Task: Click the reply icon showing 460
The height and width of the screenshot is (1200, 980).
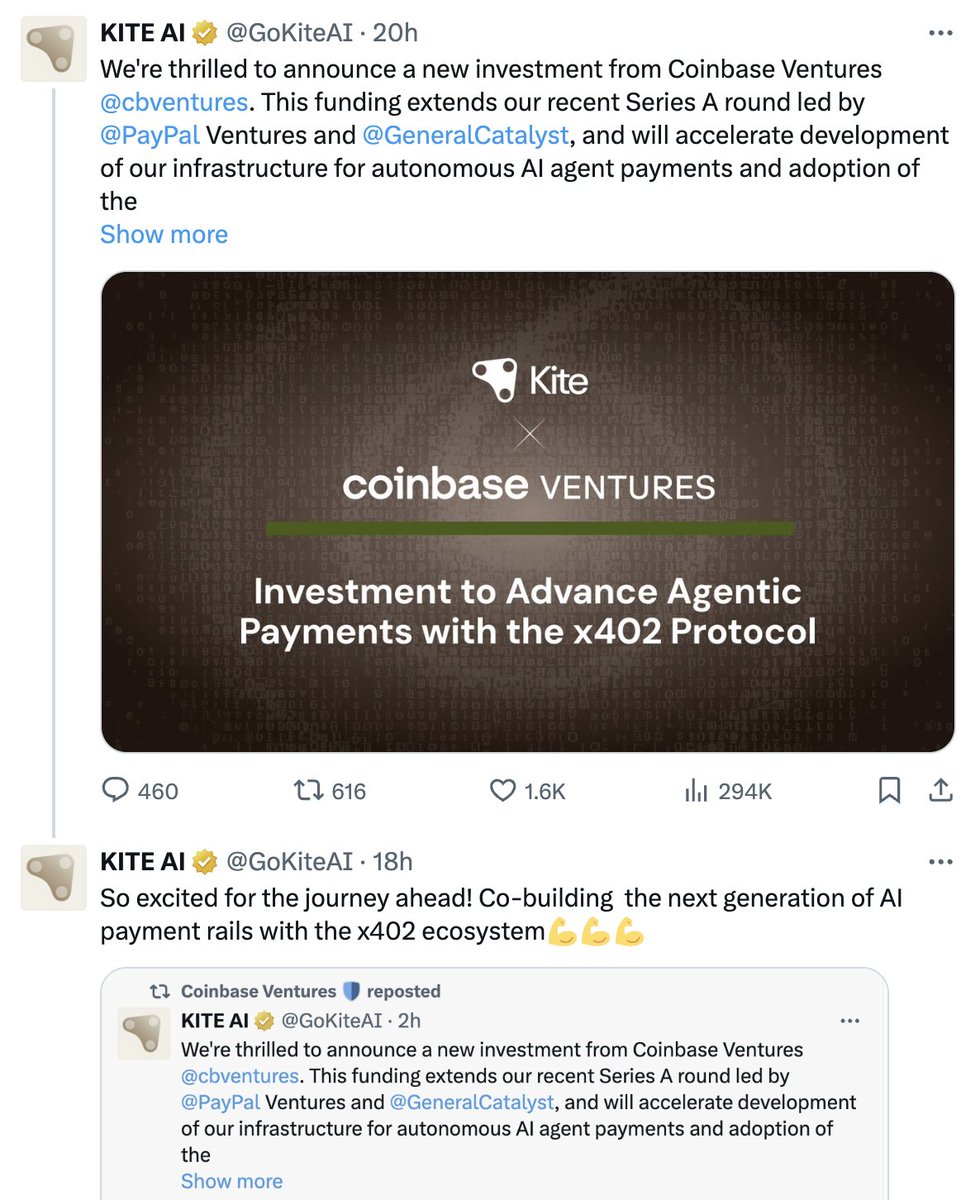Action: [x=118, y=791]
